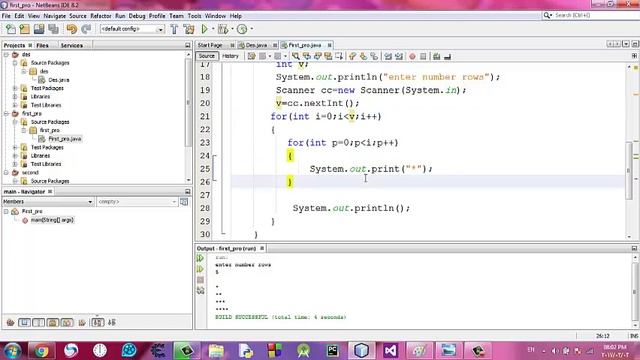Toggle Sort by Name in Navigator
Screen dimensions: 640x360
point(98,322)
